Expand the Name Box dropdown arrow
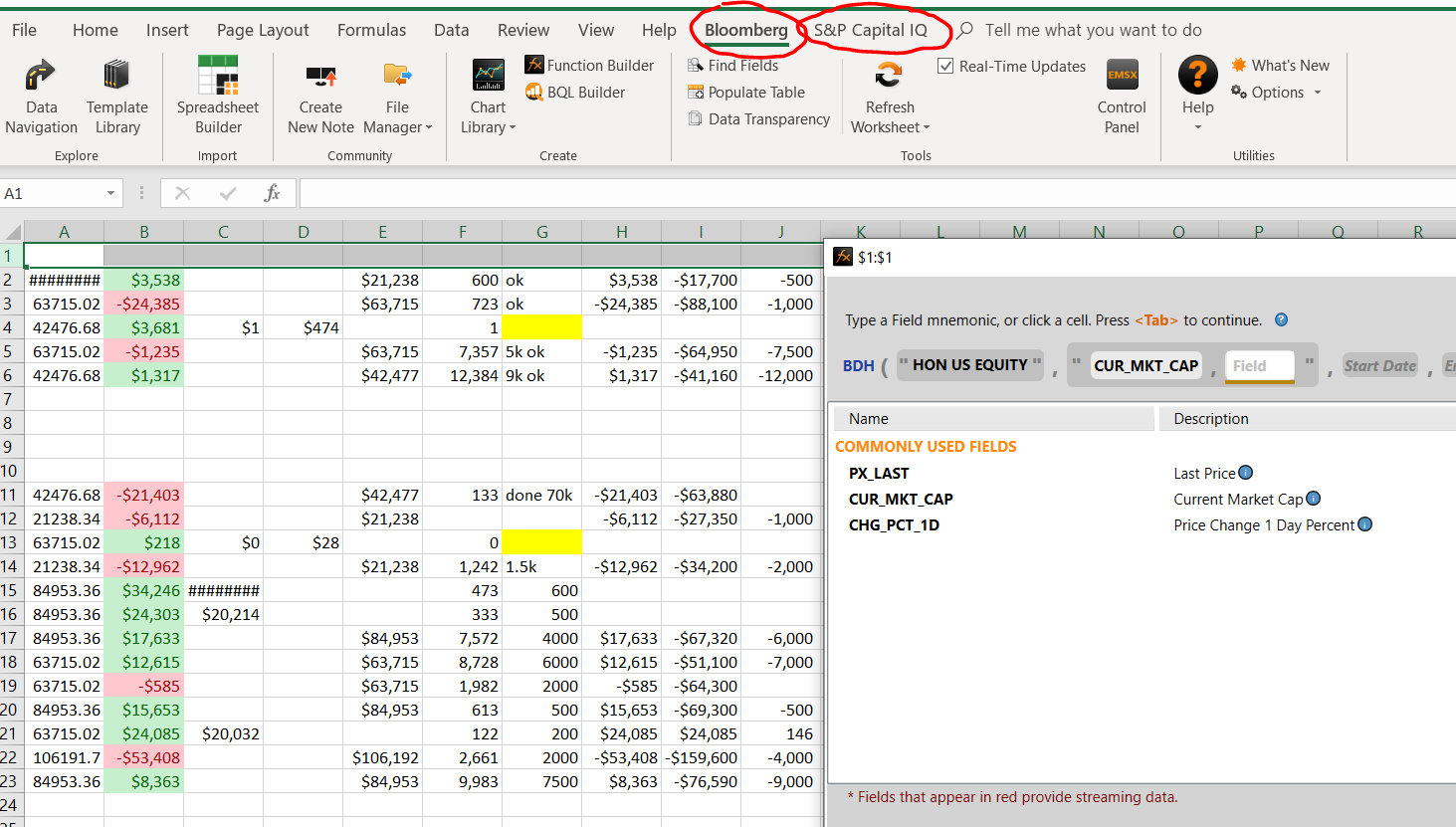Screen dimensions: 1456x827 110,193
